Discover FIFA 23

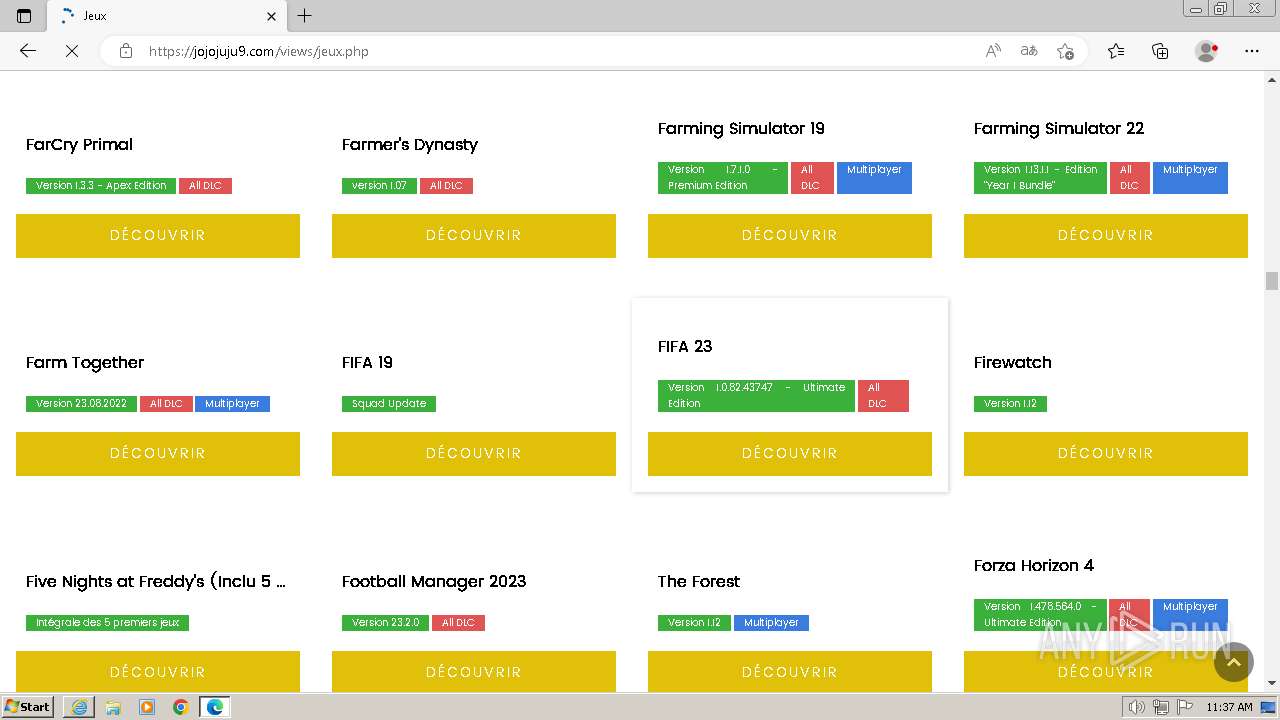(x=790, y=454)
